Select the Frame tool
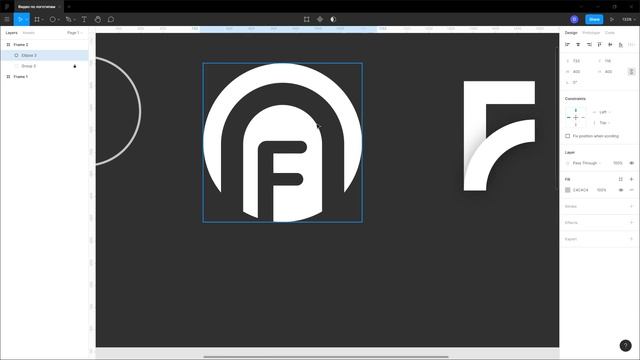This screenshot has width=640, height=360. pyautogui.click(x=37, y=19)
